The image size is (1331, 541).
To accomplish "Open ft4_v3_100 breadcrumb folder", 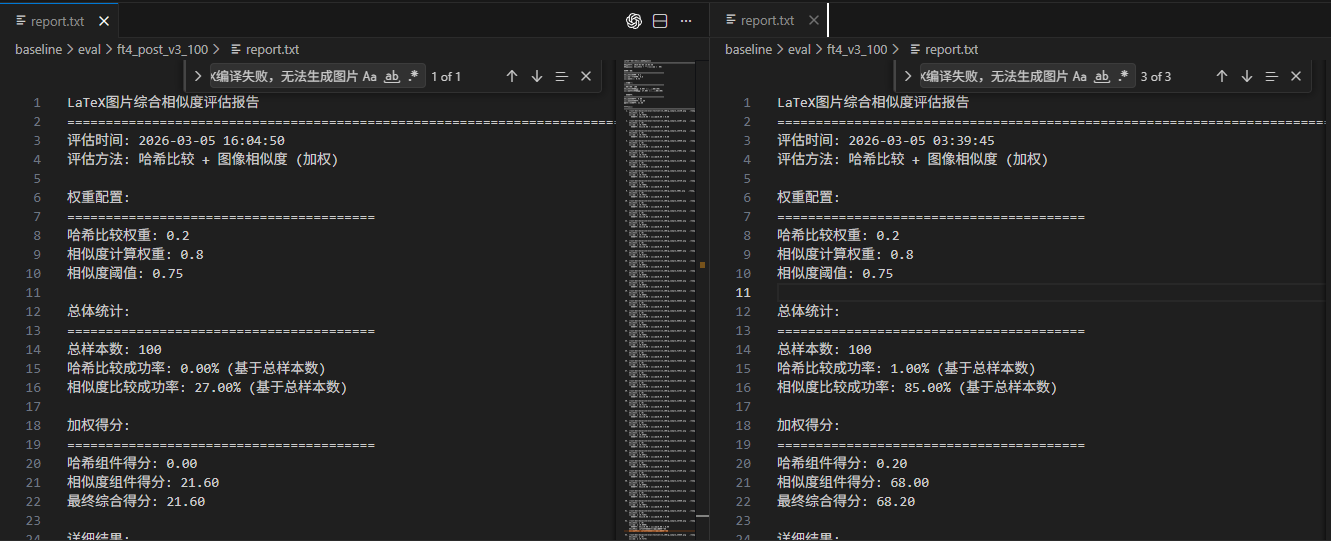I will 857,49.
